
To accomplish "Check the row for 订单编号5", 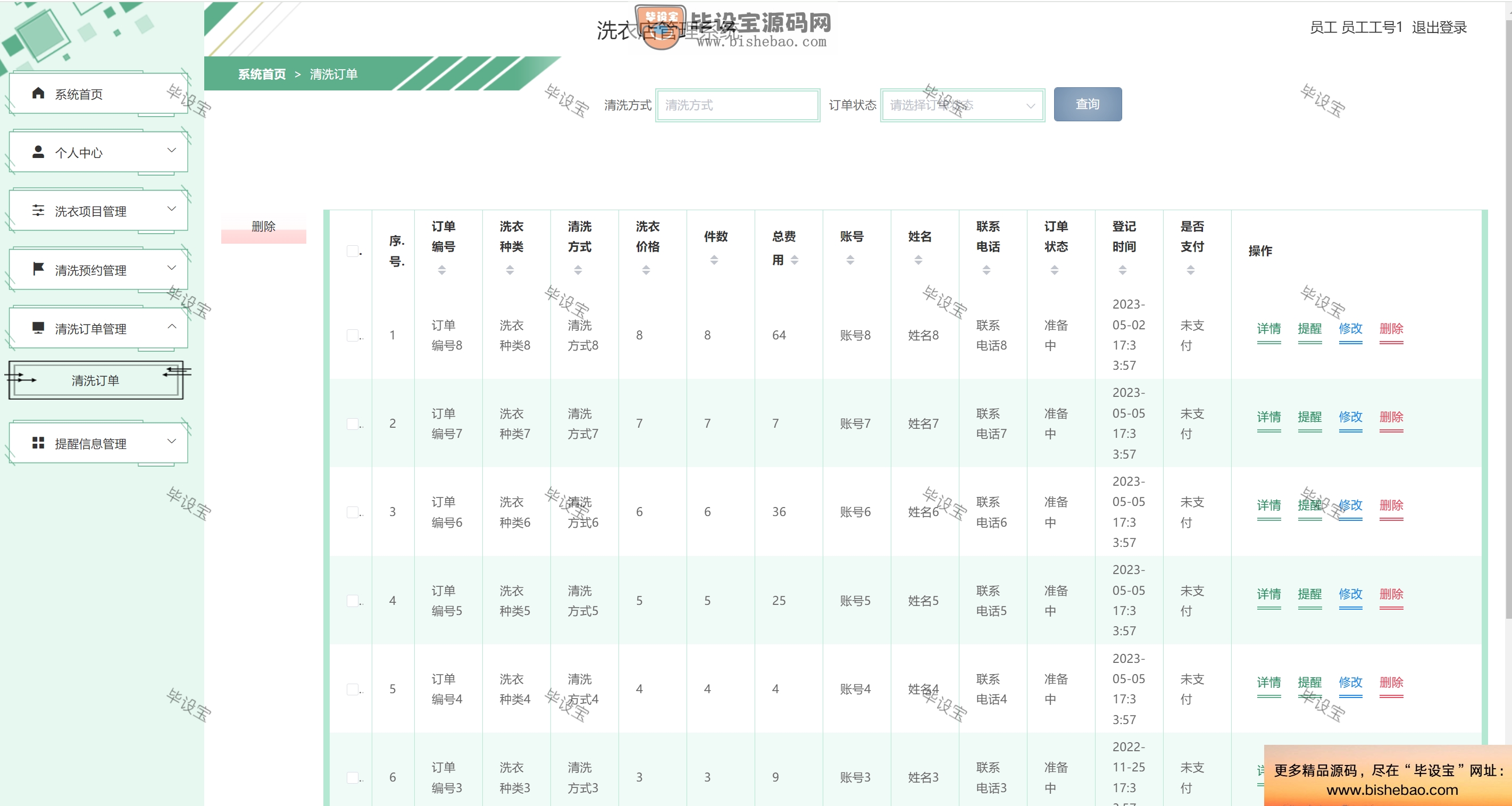I will [x=352, y=601].
